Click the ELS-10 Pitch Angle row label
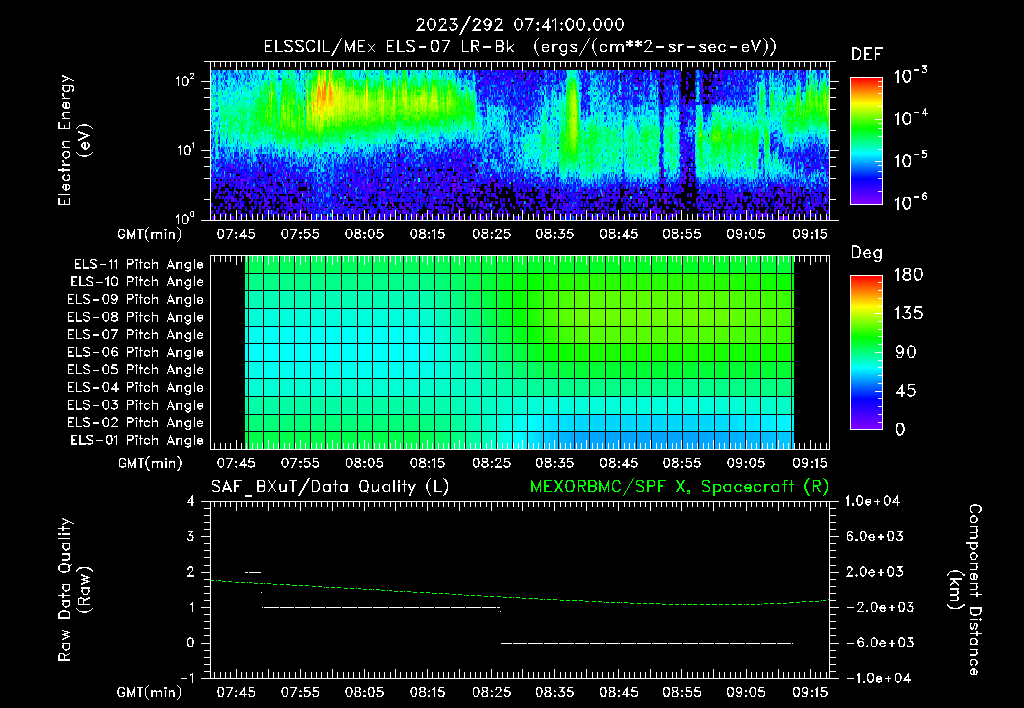 click(137, 282)
